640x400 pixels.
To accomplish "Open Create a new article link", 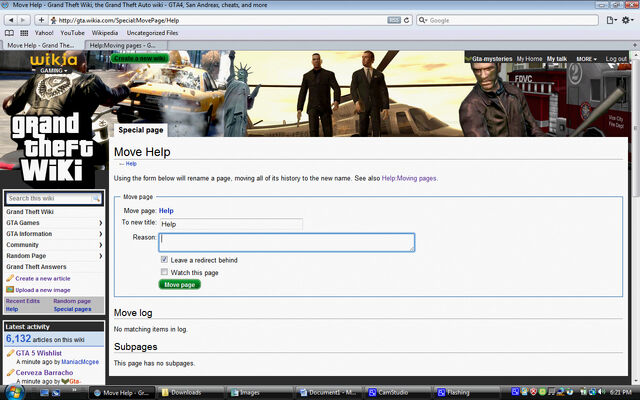I will pos(43,278).
